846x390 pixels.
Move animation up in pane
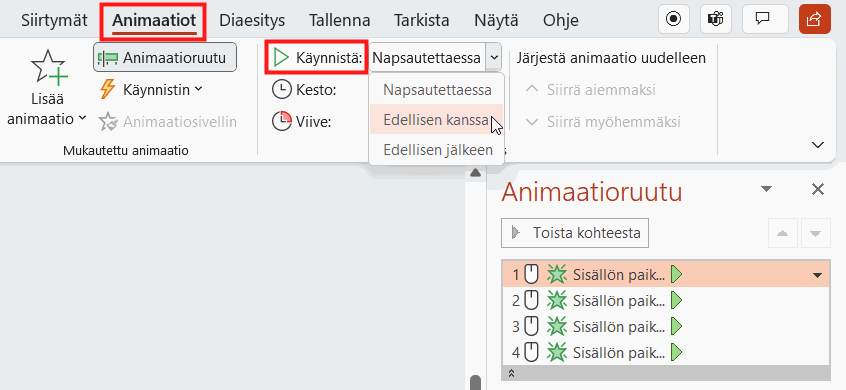(782, 233)
